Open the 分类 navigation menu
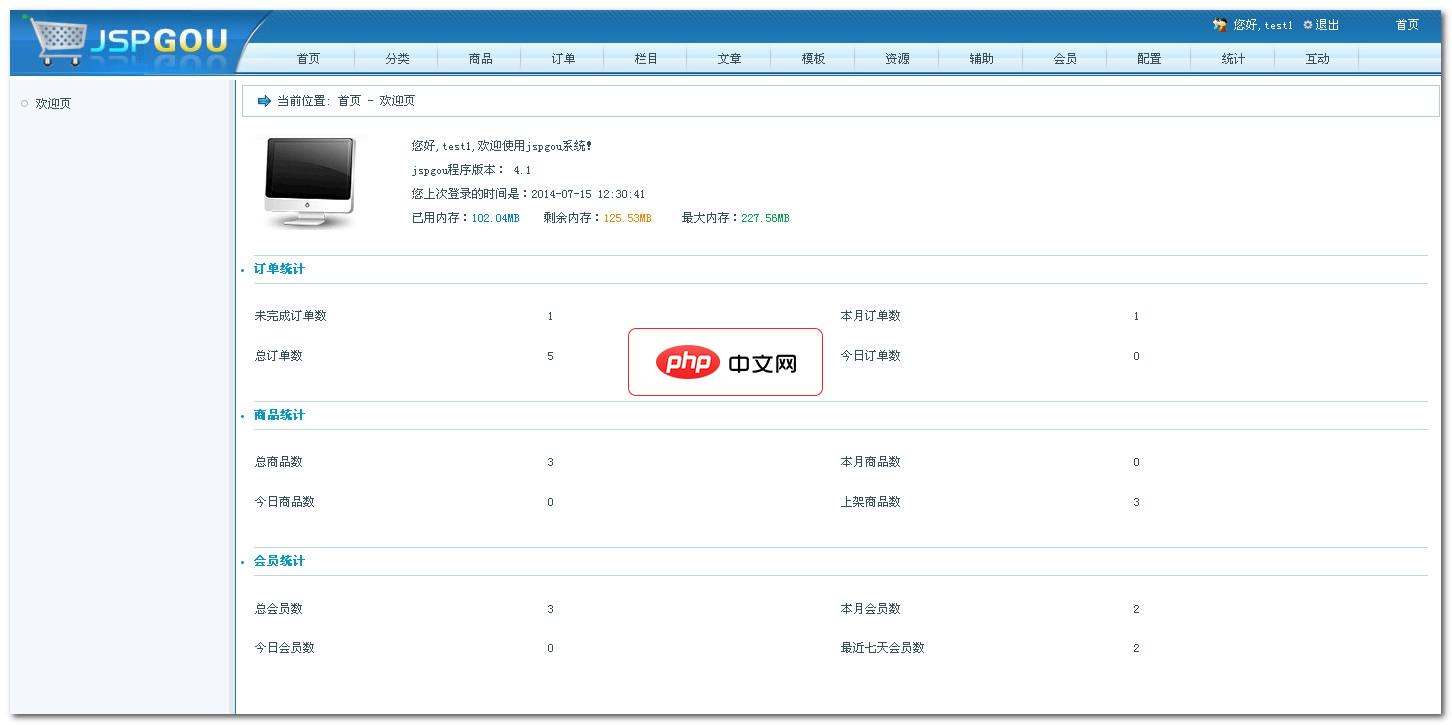 (x=397, y=58)
